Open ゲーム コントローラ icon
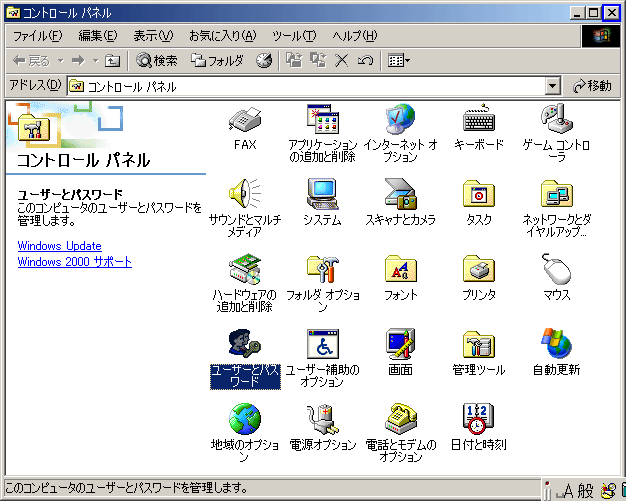This screenshot has width=626, height=501. point(557,119)
